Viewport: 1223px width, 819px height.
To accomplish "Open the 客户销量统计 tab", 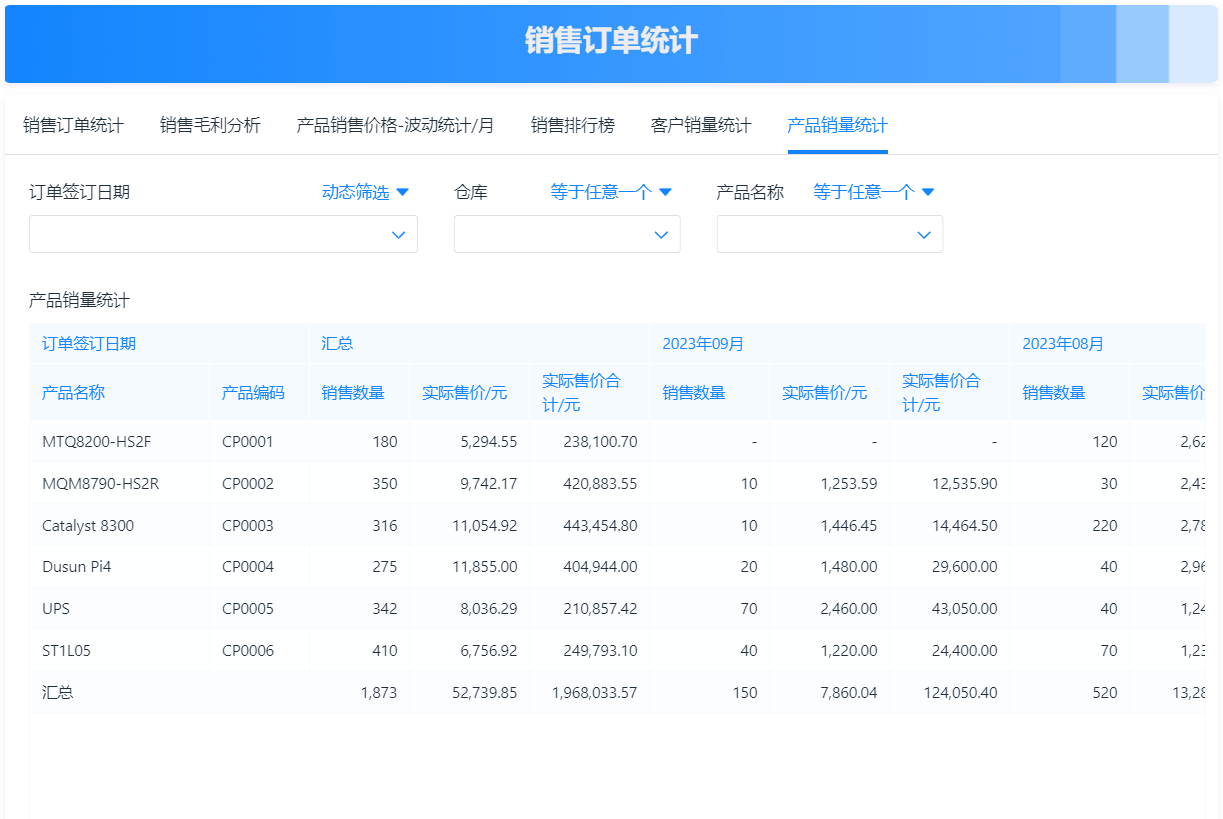I will 700,125.
